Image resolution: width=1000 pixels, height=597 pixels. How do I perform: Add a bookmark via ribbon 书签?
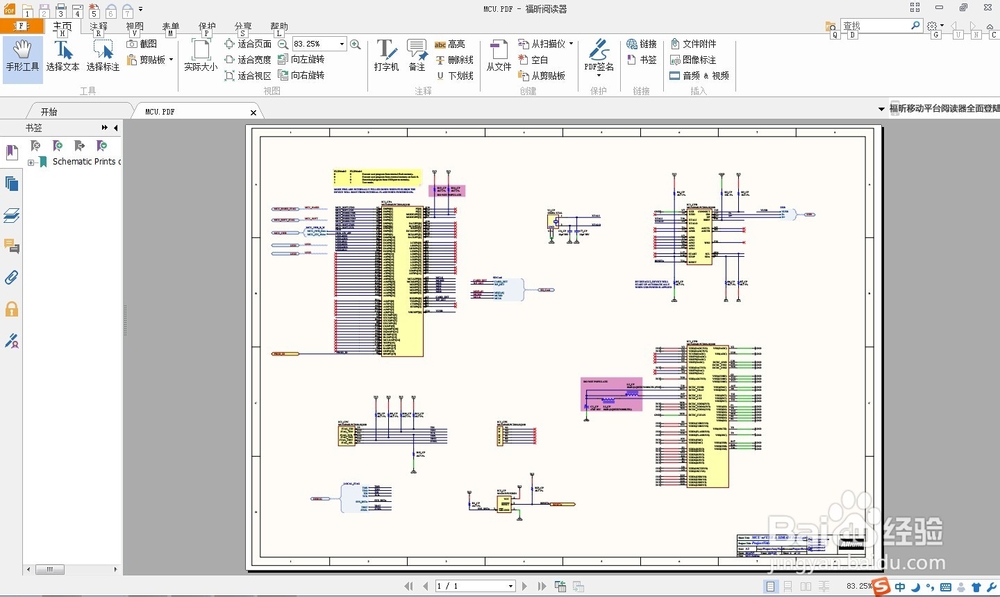[x=642, y=60]
